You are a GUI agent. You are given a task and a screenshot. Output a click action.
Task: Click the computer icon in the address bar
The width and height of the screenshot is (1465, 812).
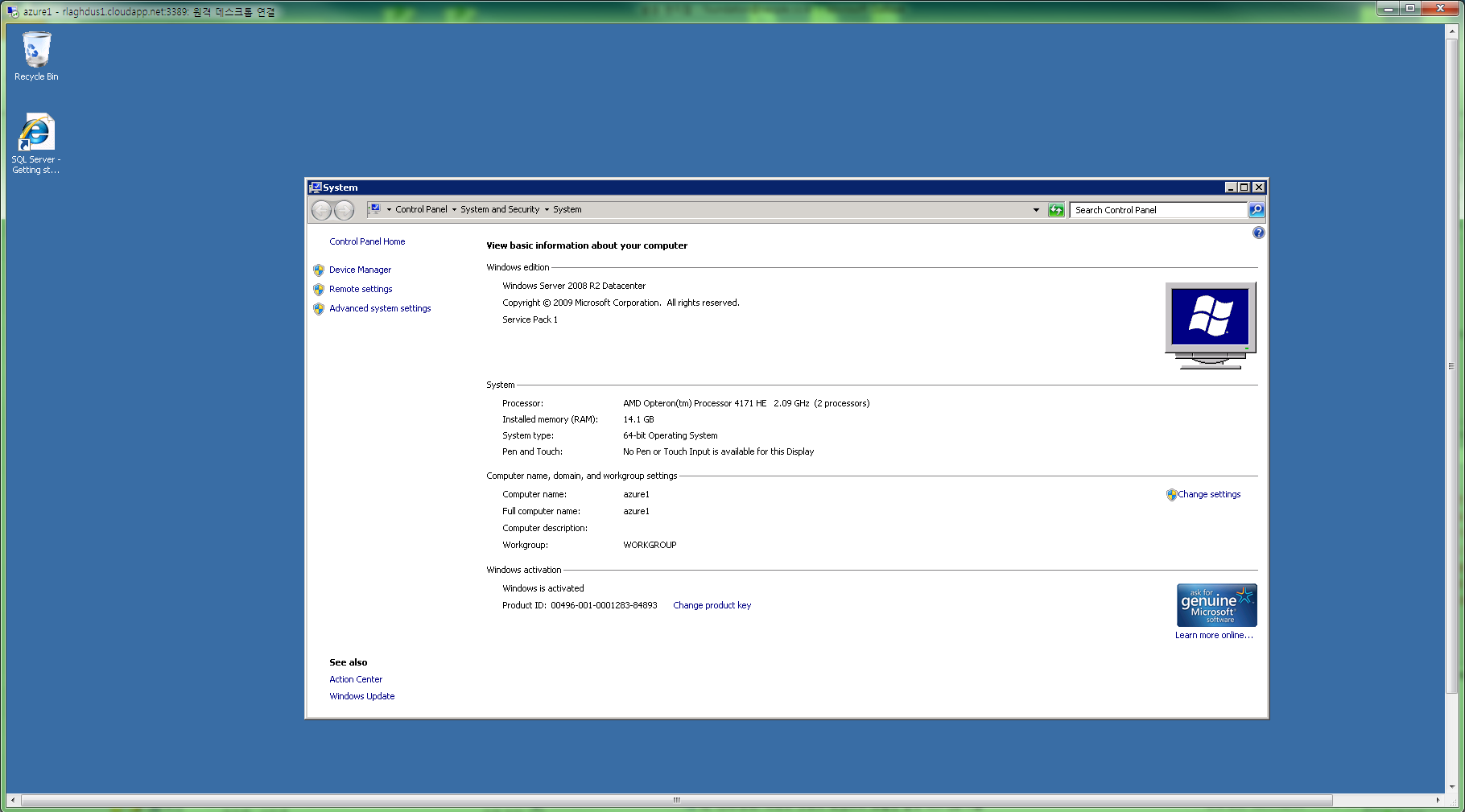pos(375,209)
